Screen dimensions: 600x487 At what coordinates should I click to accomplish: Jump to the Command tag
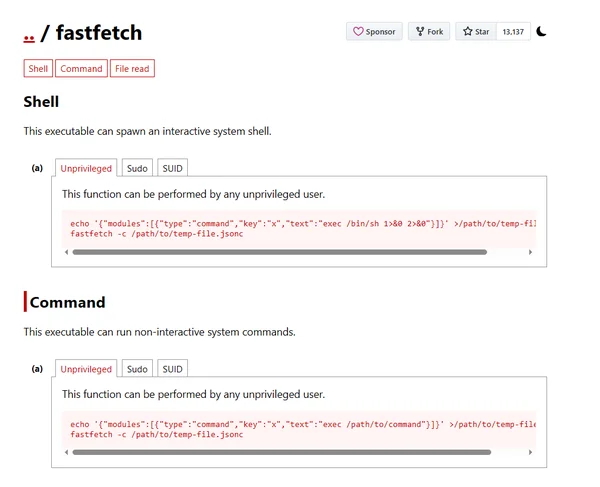tap(81, 69)
